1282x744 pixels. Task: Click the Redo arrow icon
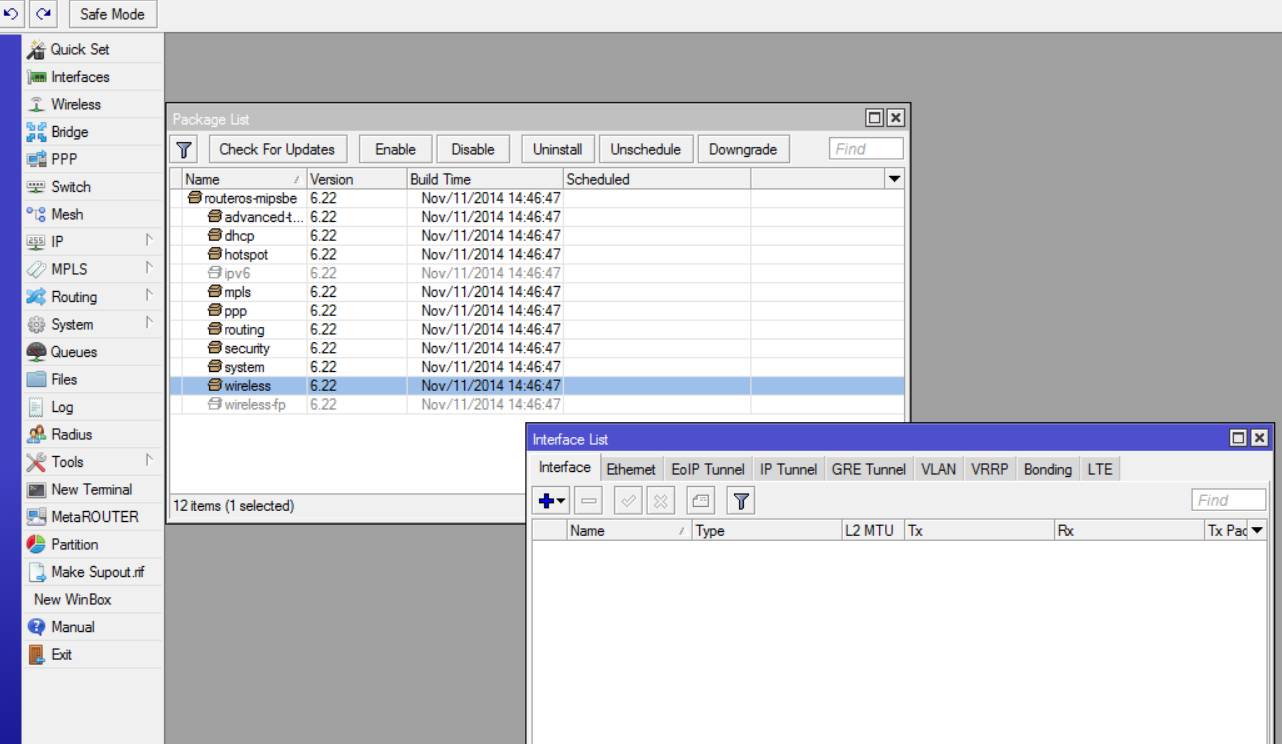tap(43, 14)
